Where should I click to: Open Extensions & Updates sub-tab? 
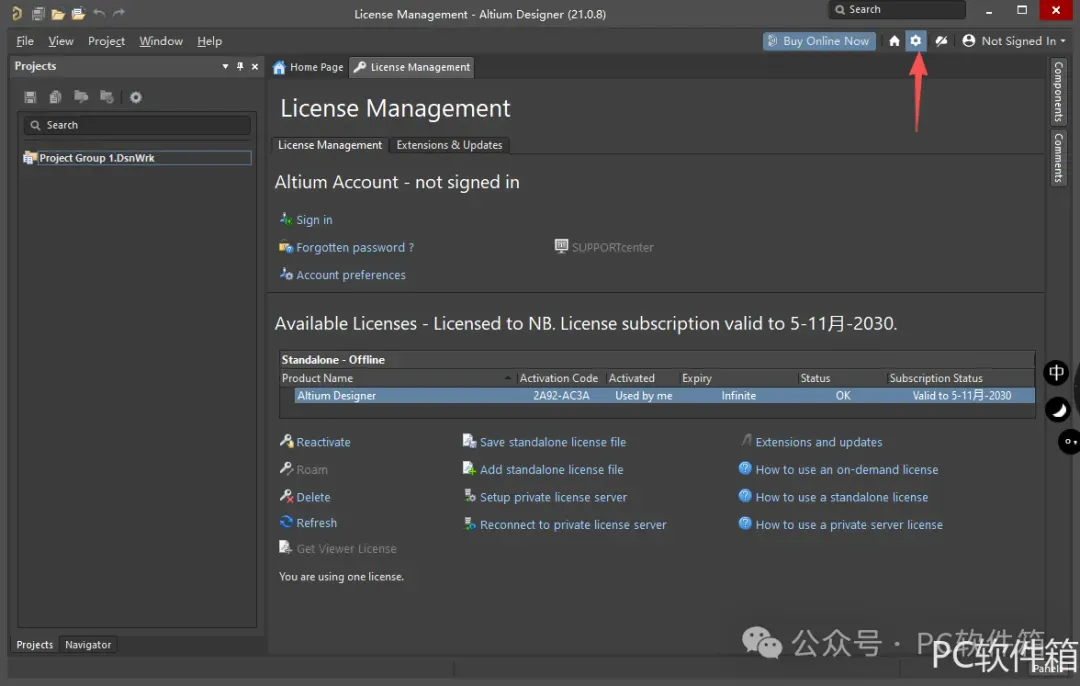(x=449, y=145)
